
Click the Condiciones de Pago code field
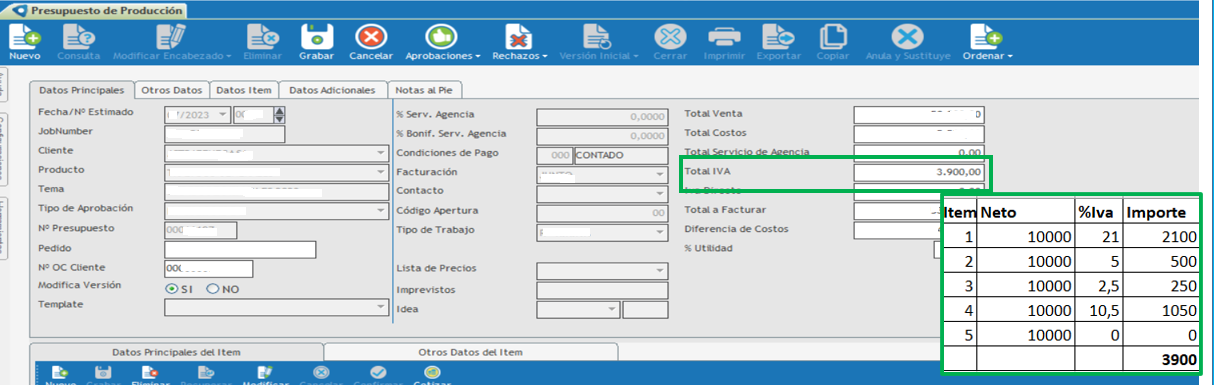click(554, 155)
